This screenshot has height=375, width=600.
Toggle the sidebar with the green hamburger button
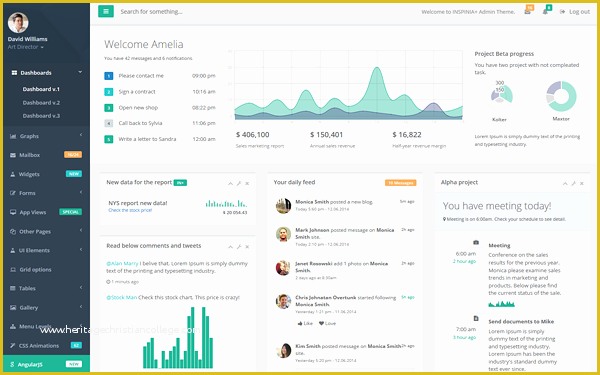click(x=106, y=11)
